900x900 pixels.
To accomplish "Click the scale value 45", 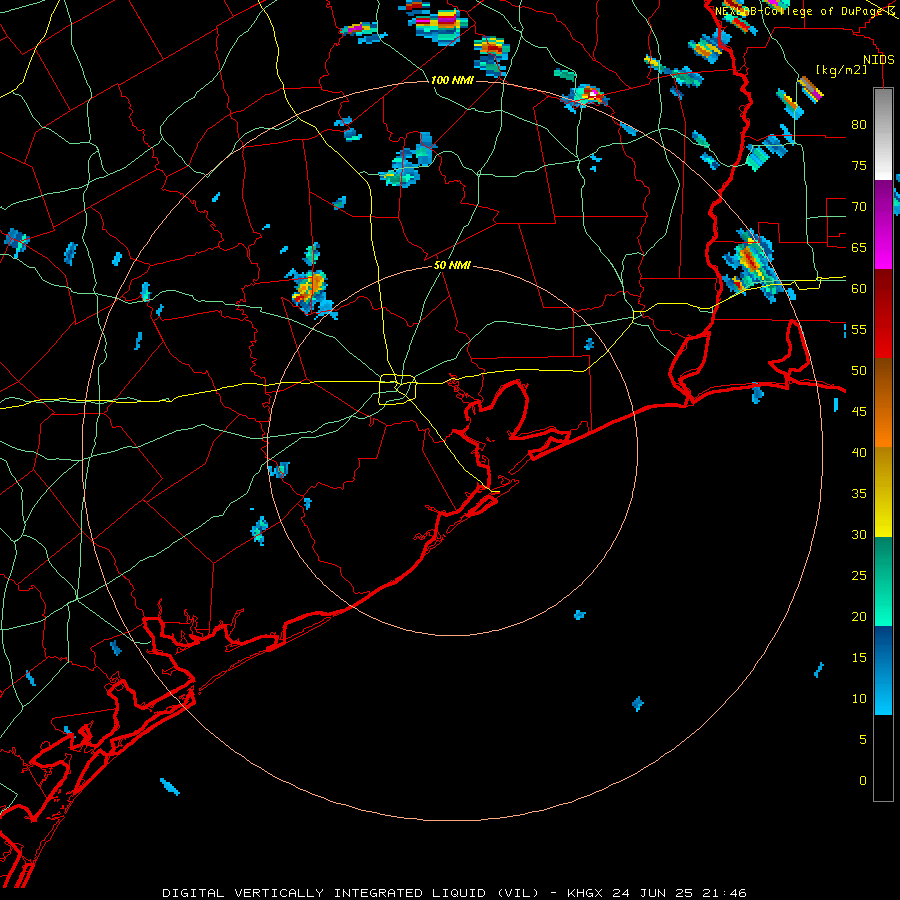I will tap(859, 412).
